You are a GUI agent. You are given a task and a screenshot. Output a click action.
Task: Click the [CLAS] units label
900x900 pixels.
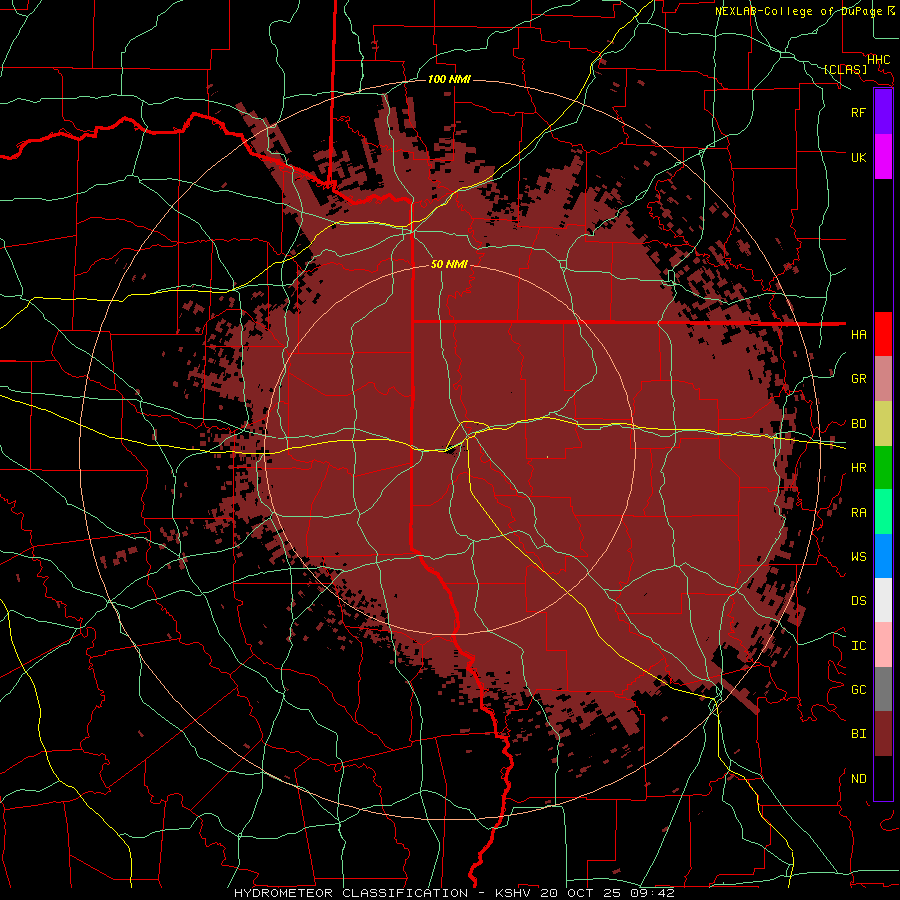point(845,69)
